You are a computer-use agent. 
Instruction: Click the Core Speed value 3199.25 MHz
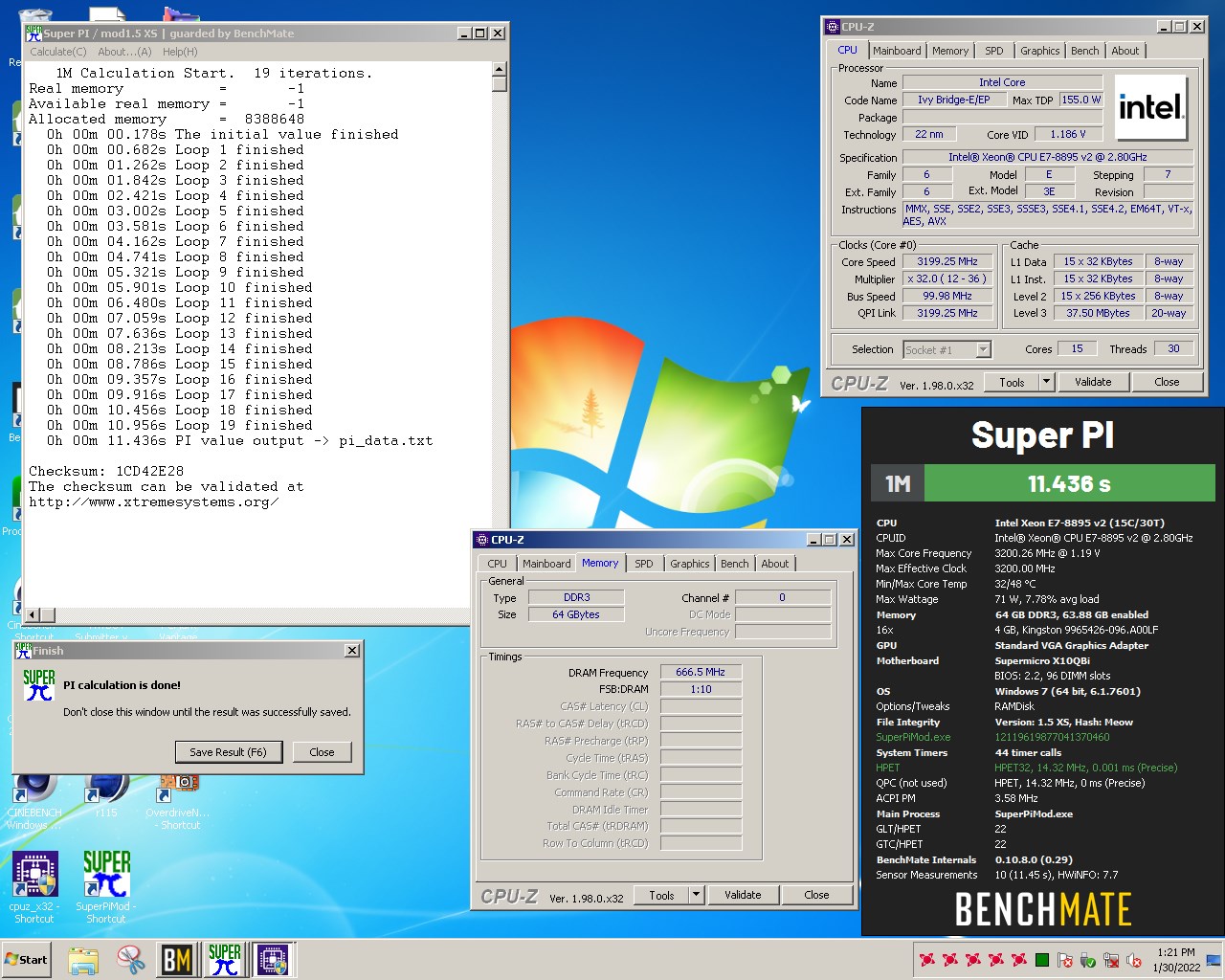click(x=947, y=261)
